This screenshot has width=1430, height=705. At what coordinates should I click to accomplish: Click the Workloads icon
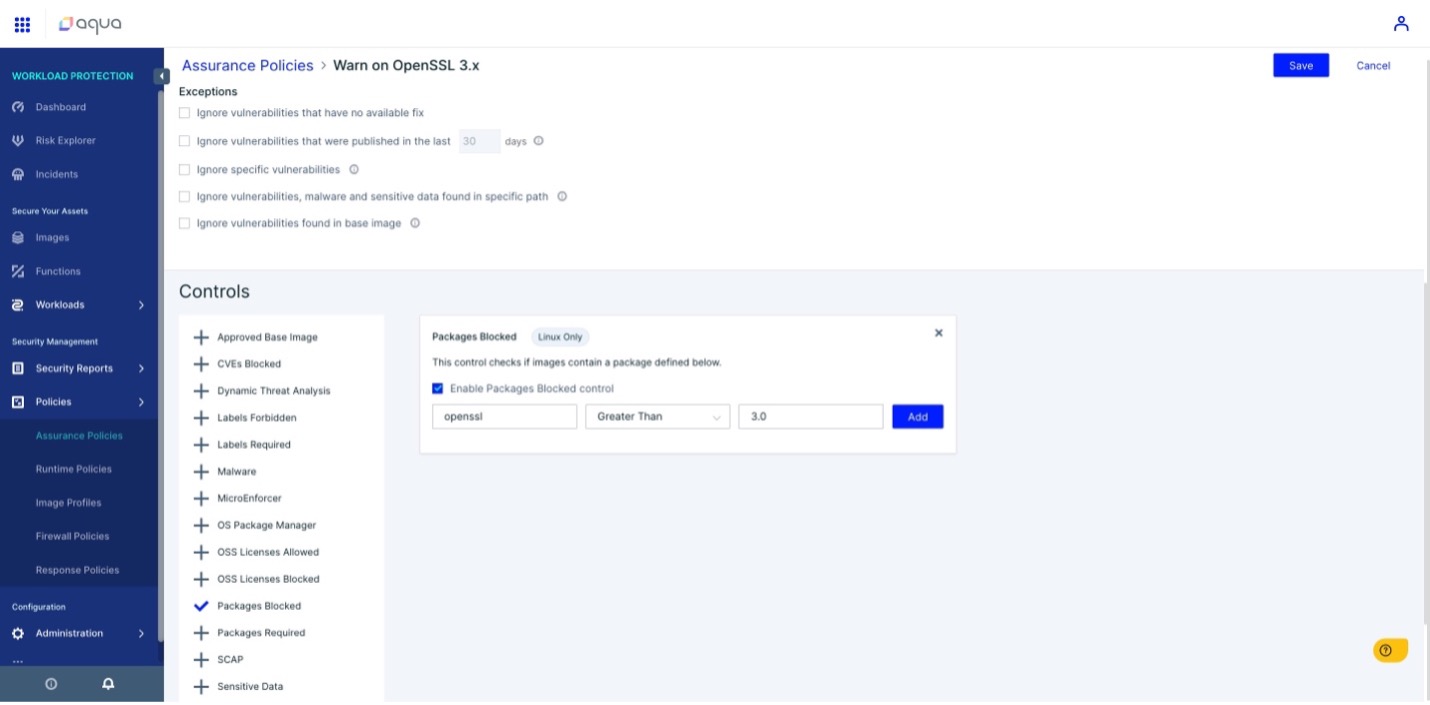(18, 305)
